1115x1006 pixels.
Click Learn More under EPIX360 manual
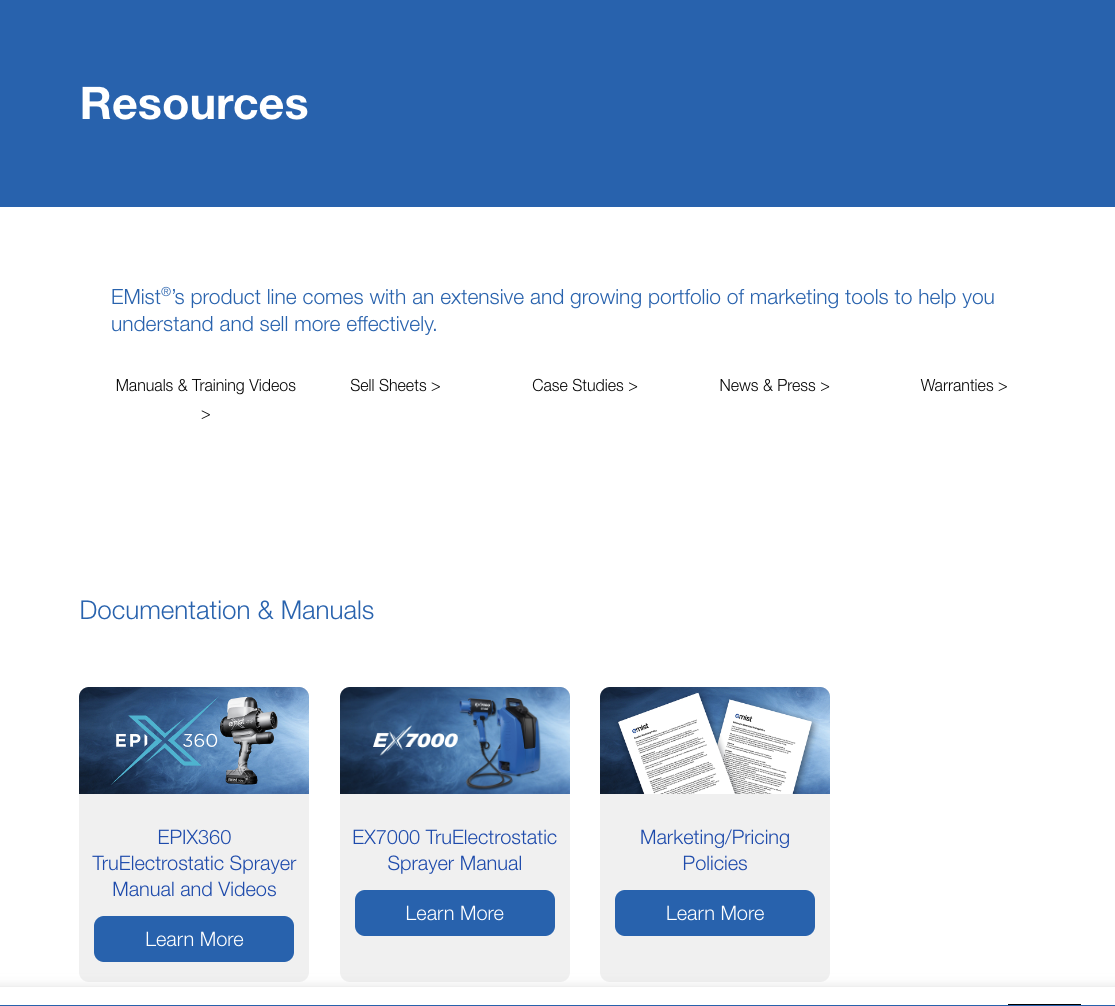(x=193, y=938)
